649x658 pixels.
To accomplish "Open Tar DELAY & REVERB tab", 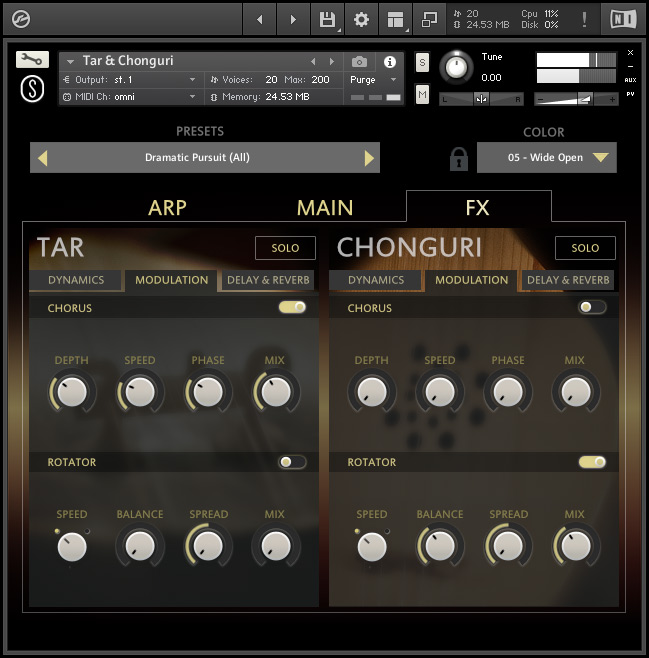I will tap(268, 280).
